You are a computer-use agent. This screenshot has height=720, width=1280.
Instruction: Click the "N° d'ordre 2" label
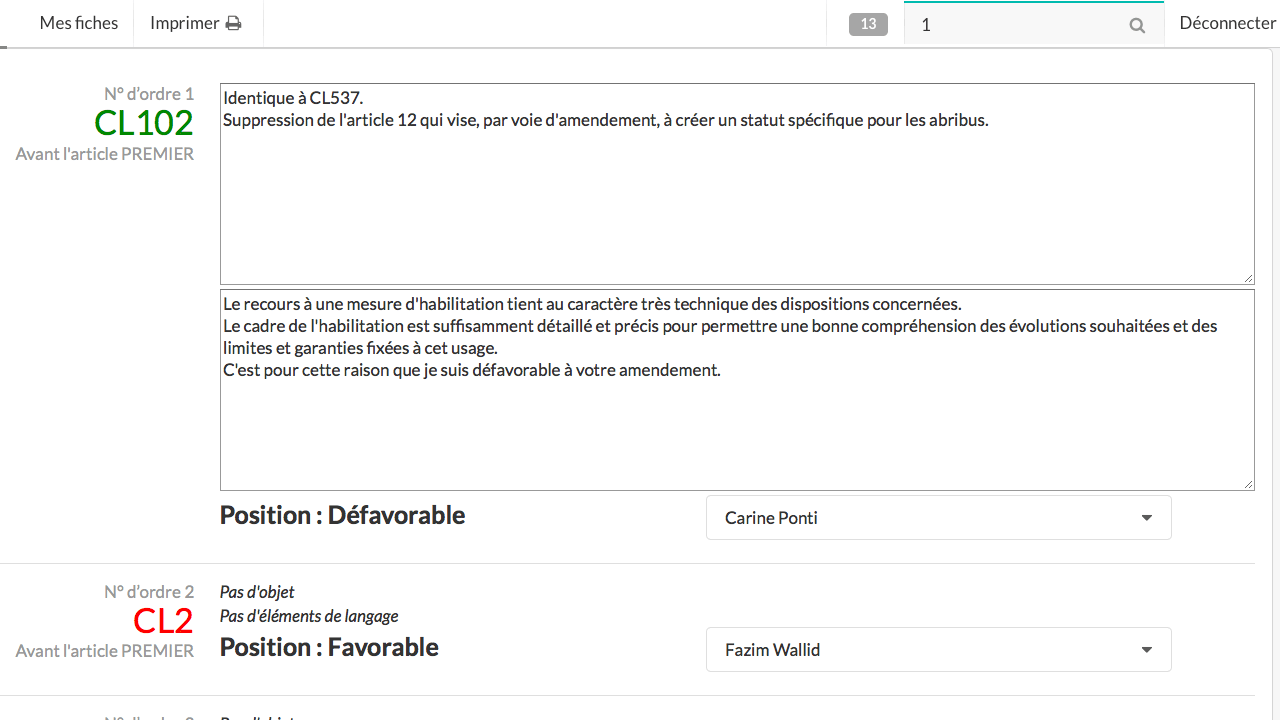coord(149,592)
